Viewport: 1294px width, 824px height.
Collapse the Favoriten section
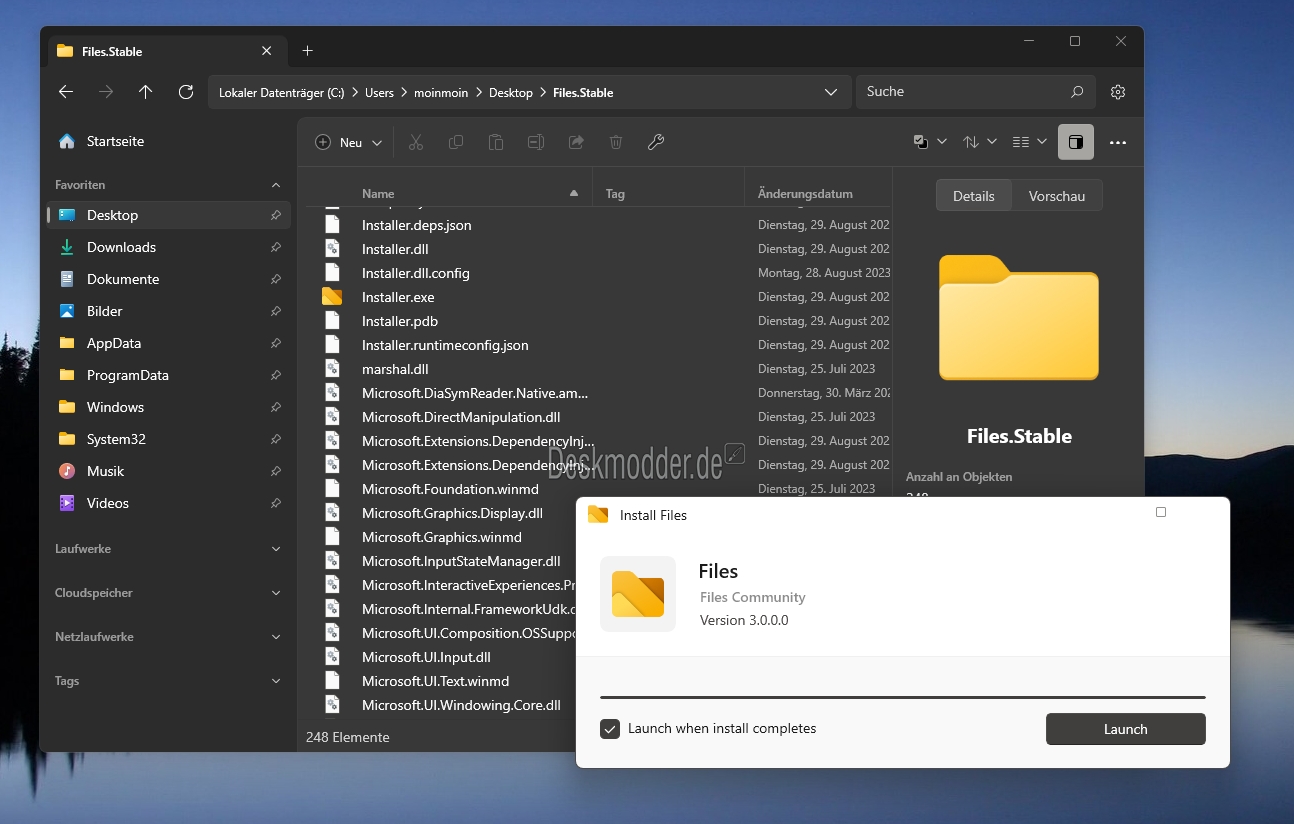point(276,185)
